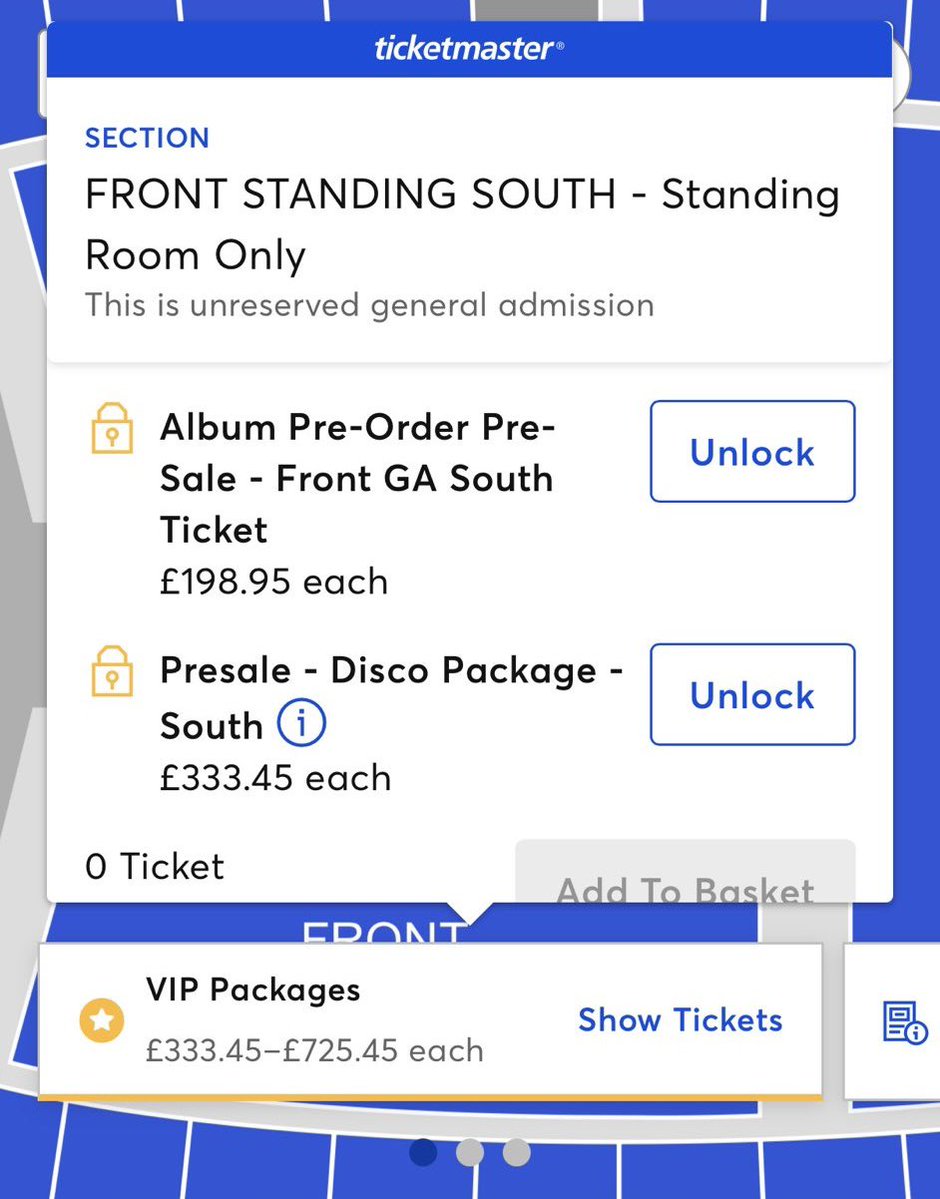Show Tickets for VIP Packages
The width and height of the screenshot is (940, 1199).
(680, 1020)
